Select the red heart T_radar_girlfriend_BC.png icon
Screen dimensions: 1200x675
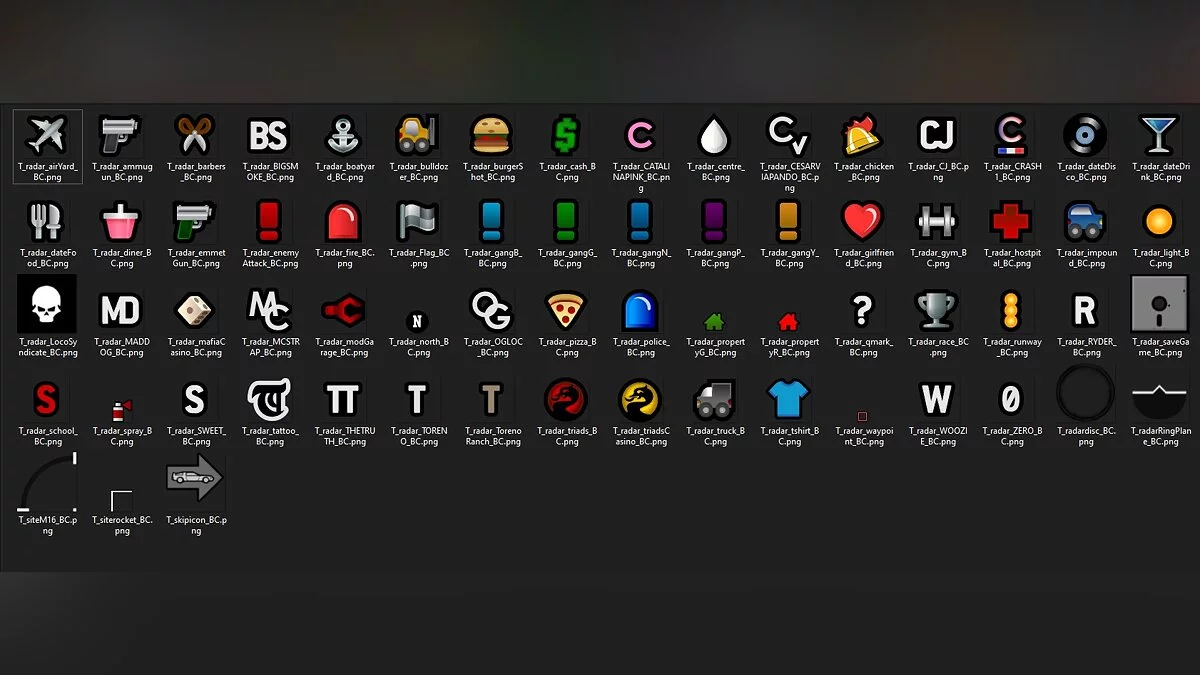863,222
